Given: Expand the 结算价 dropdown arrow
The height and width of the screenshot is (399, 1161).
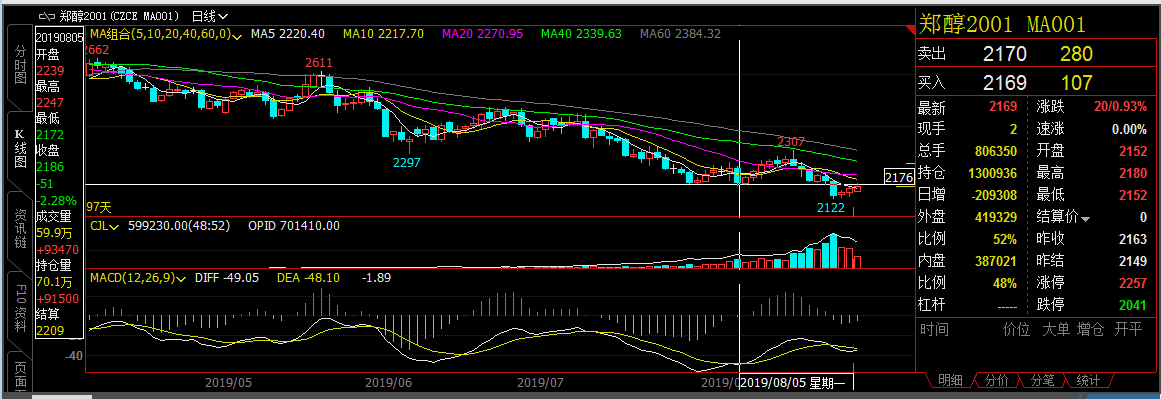Looking at the screenshot, I should pos(1085,219).
